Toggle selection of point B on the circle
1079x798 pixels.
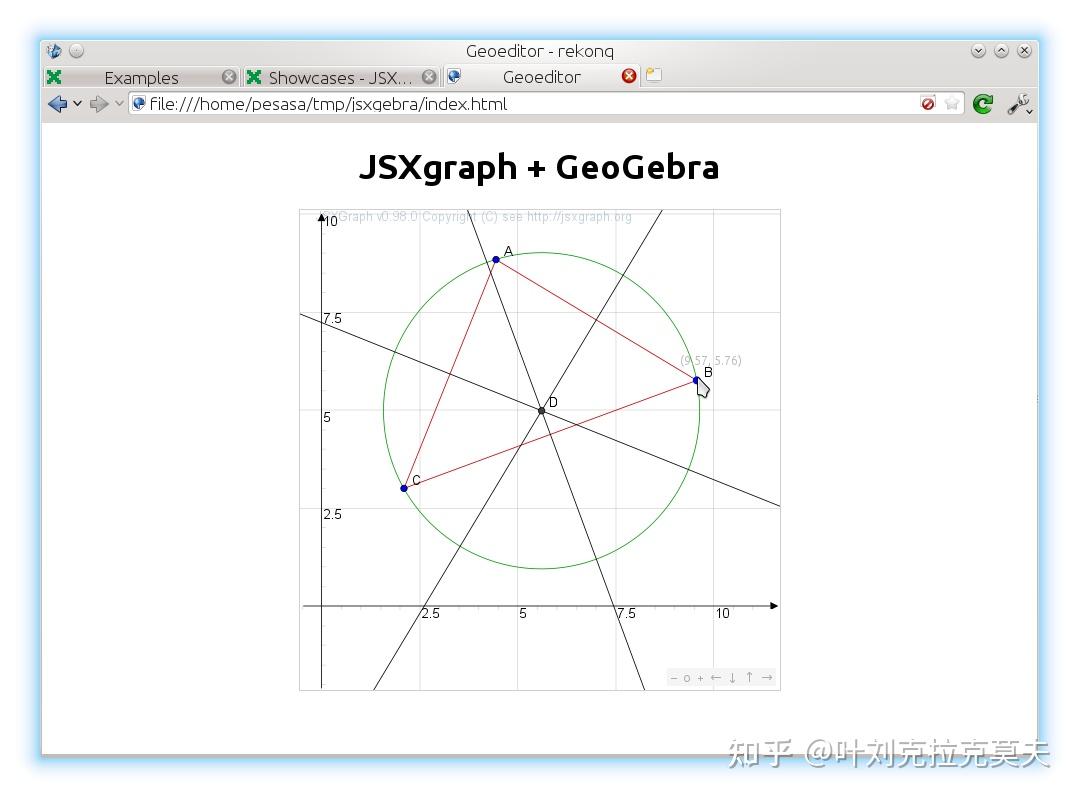(x=696, y=380)
